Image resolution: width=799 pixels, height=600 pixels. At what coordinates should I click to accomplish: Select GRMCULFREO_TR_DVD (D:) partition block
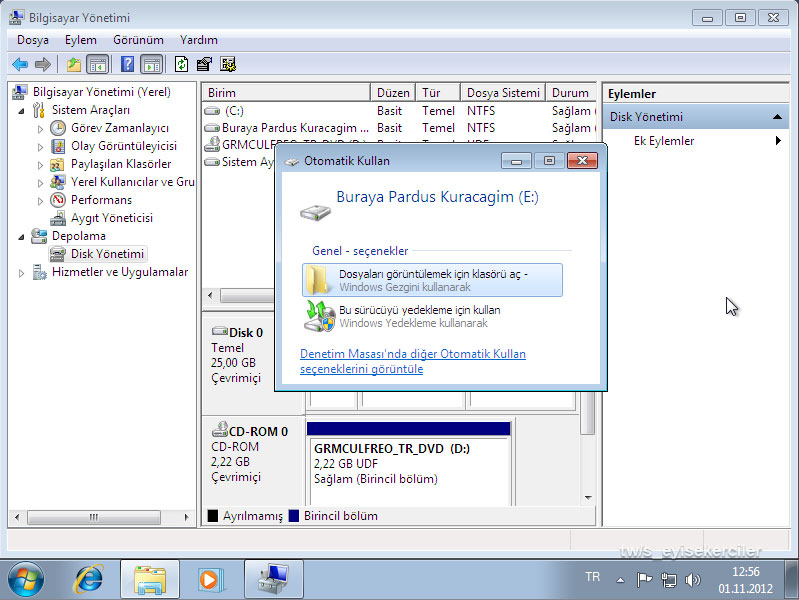(408, 463)
